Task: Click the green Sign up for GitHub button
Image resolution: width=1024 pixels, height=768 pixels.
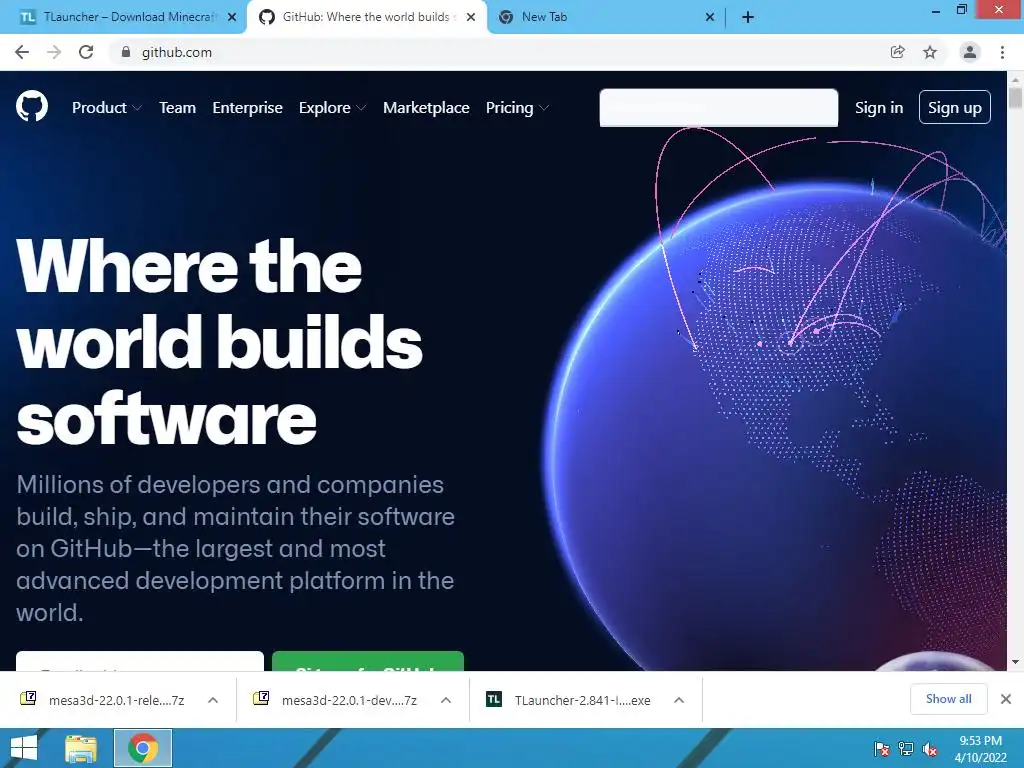Action: (368, 661)
